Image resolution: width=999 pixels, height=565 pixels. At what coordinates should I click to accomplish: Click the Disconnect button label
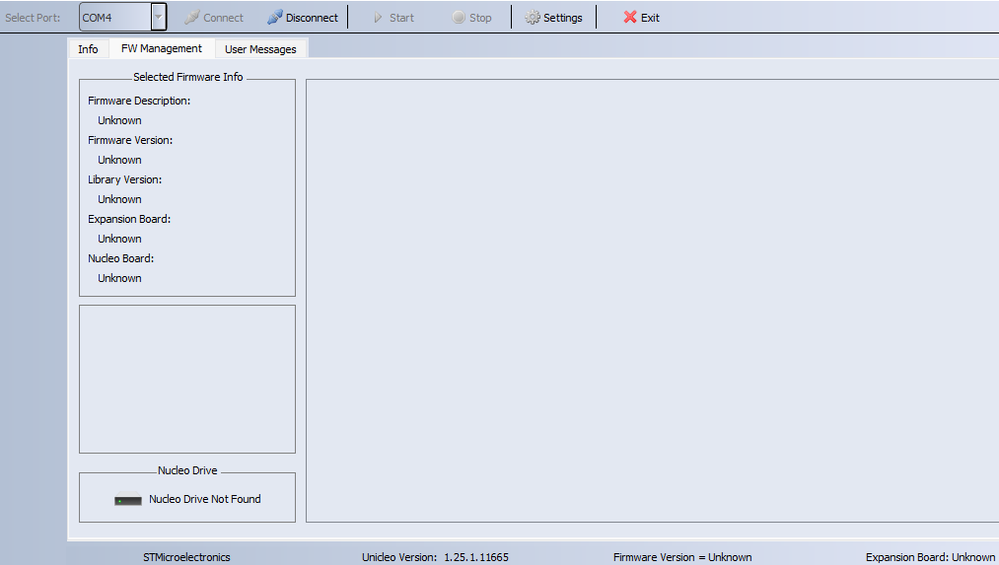tap(312, 18)
